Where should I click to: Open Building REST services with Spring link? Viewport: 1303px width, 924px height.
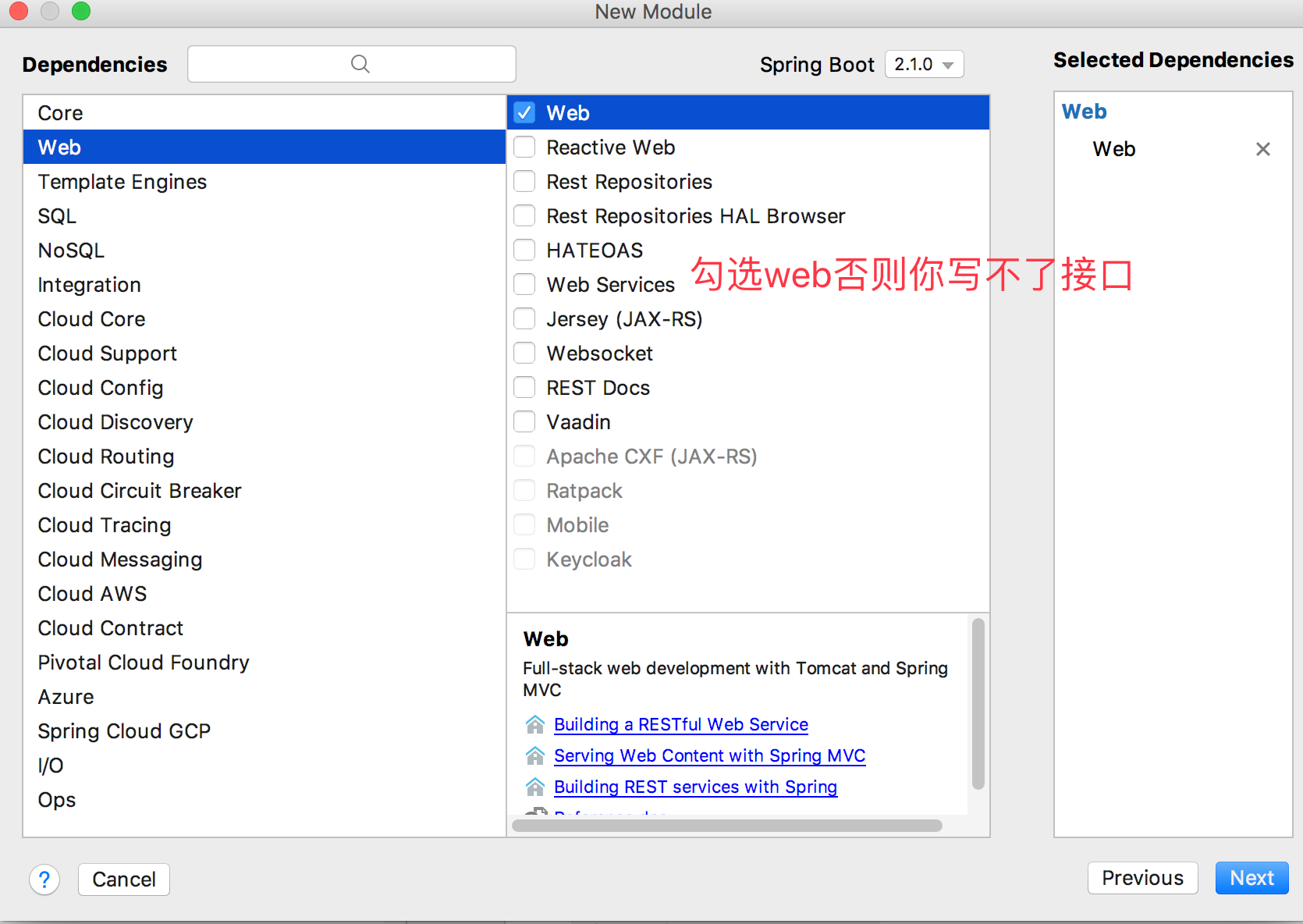(x=695, y=787)
